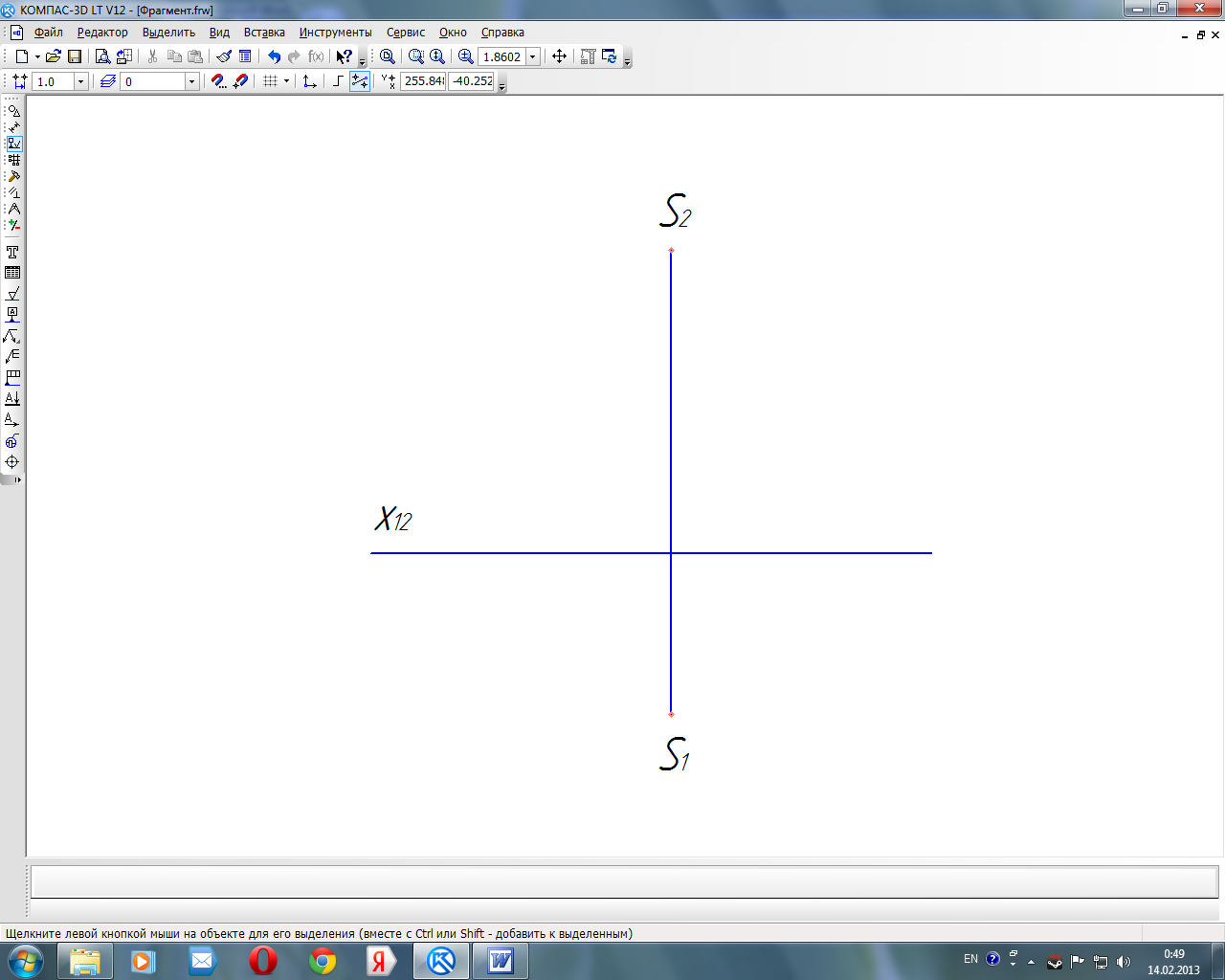Toggle the grid display button

[271, 81]
